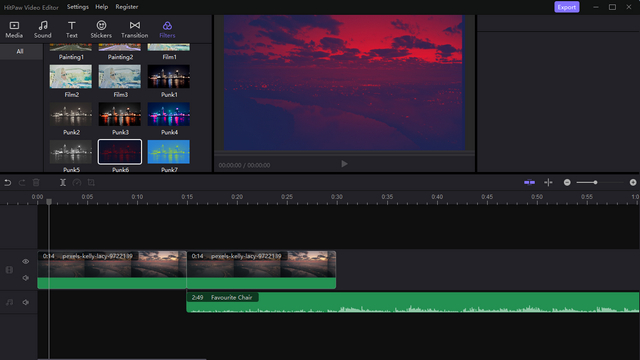The width and height of the screenshot is (640, 360).
Task: Select the first pexels-kelly-lacy video clip
Action: click(x=112, y=270)
